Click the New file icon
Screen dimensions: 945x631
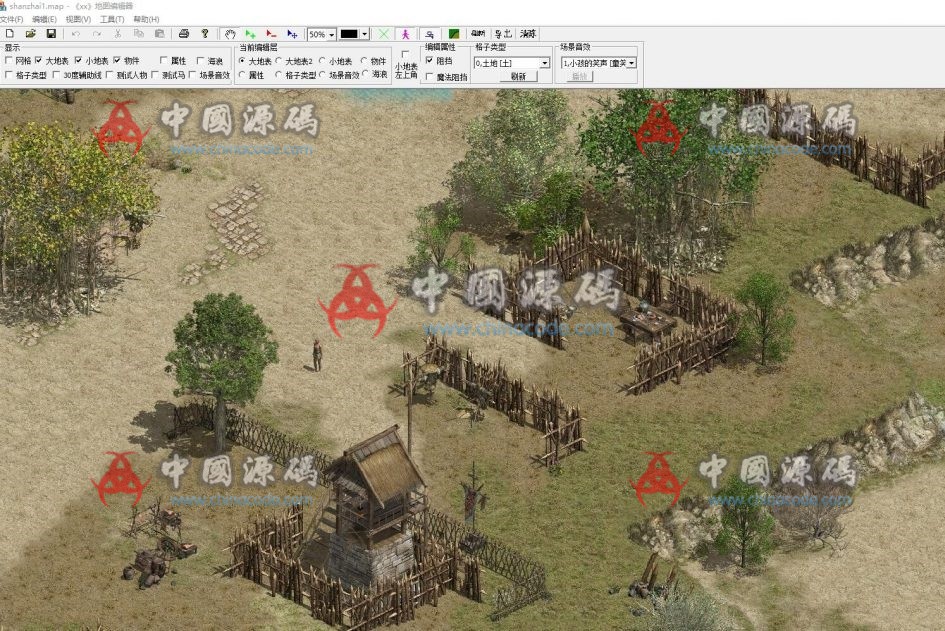click(x=9, y=33)
